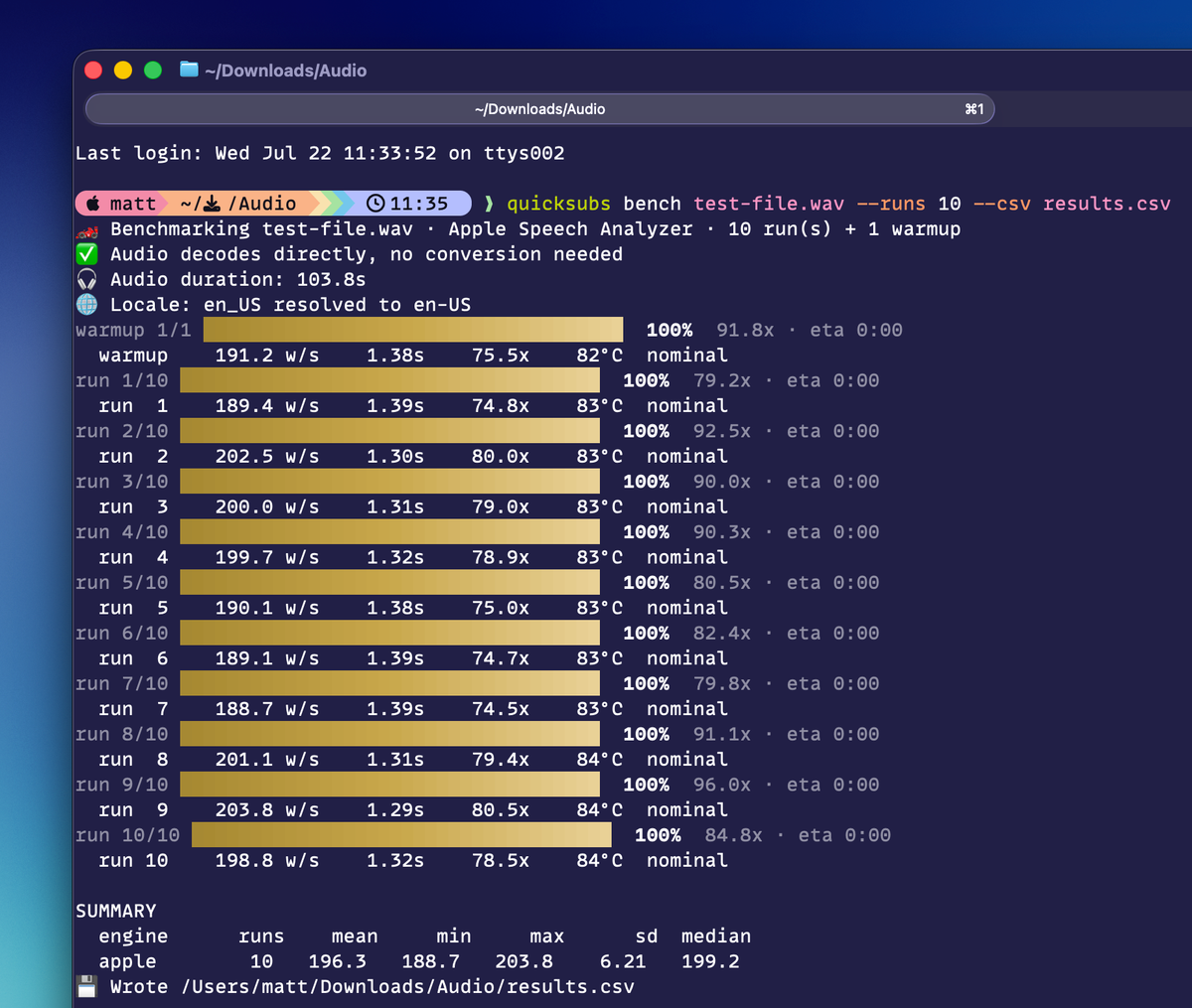The height and width of the screenshot is (1008, 1192).
Task: Click the race car emoji icon
Action: click(x=87, y=229)
